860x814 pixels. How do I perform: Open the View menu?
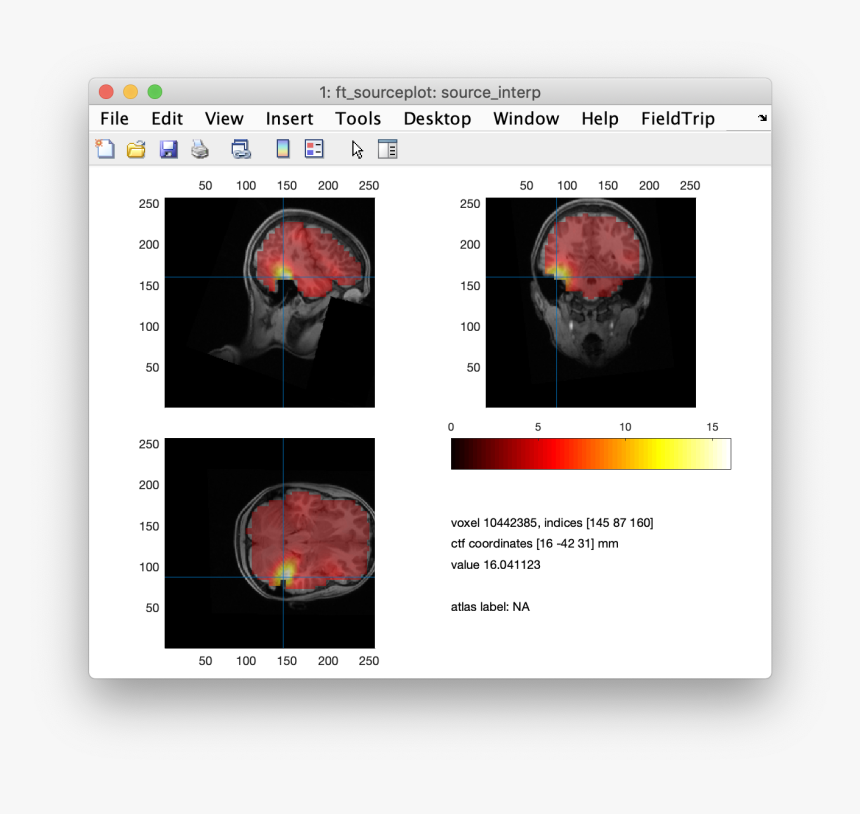tap(224, 118)
